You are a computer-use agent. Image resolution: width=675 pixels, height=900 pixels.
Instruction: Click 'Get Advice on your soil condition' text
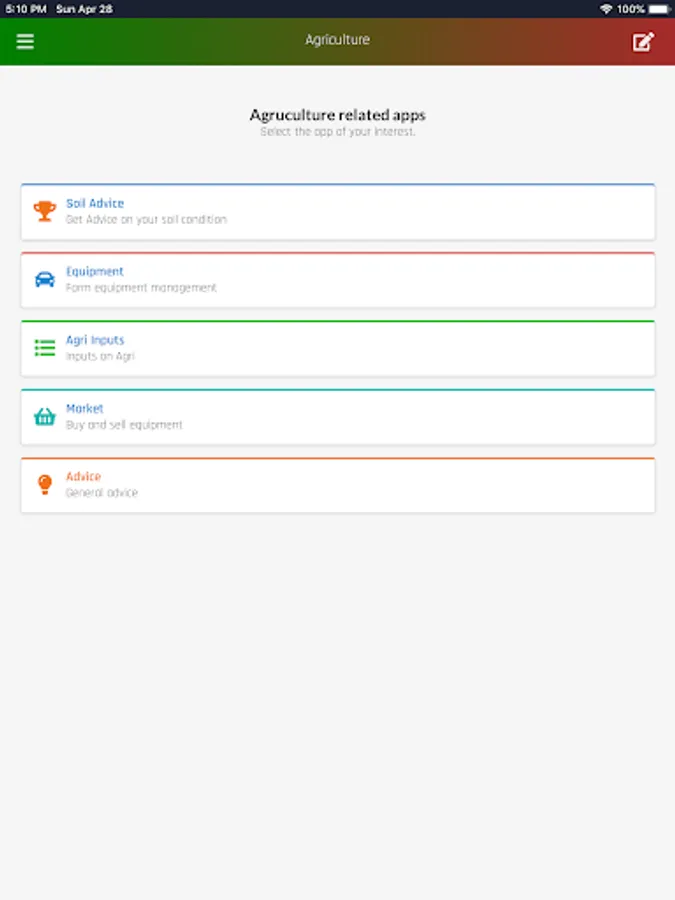point(146,219)
